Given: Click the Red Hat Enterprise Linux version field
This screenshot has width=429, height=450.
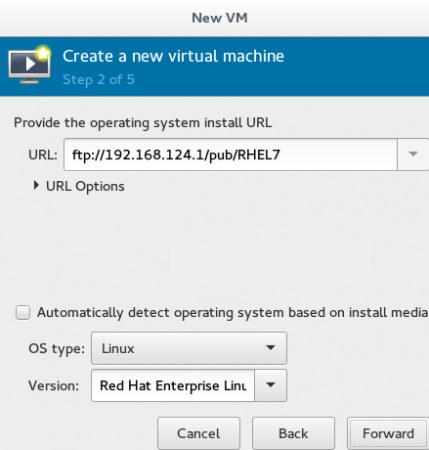Looking at the screenshot, I should [x=173, y=385].
